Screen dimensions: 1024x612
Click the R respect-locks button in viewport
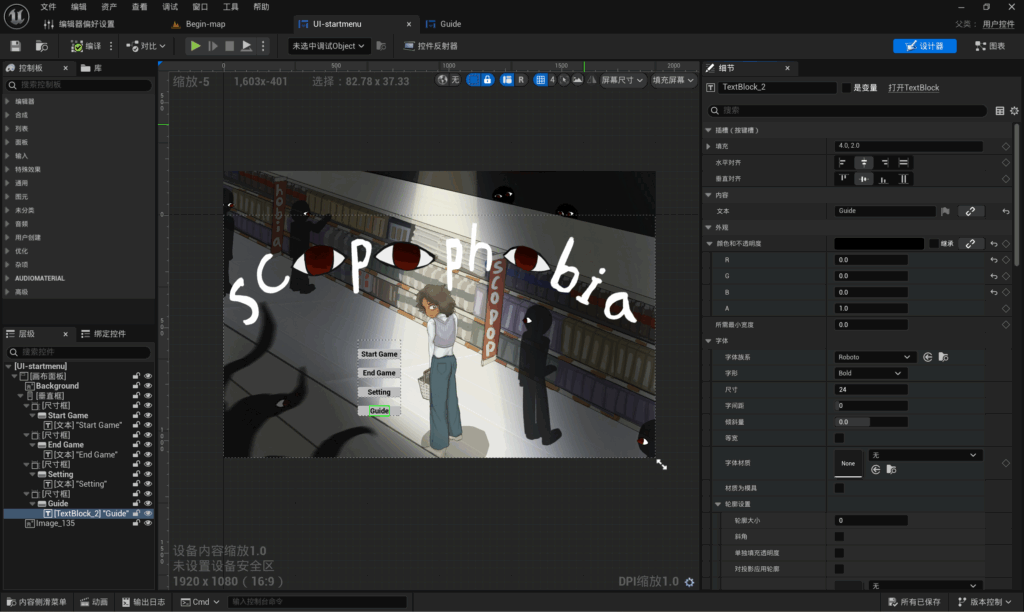(520, 80)
